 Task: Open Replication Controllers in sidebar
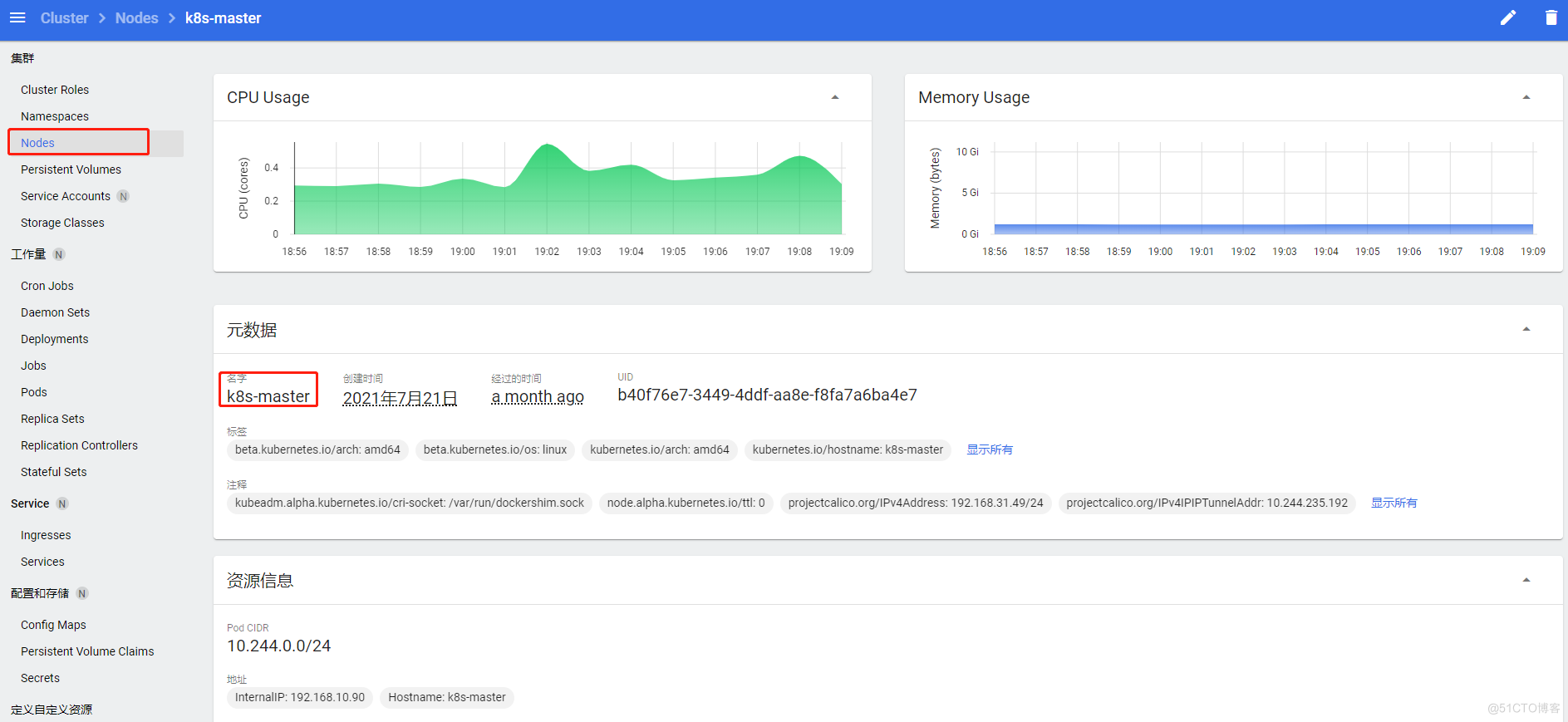pos(79,445)
